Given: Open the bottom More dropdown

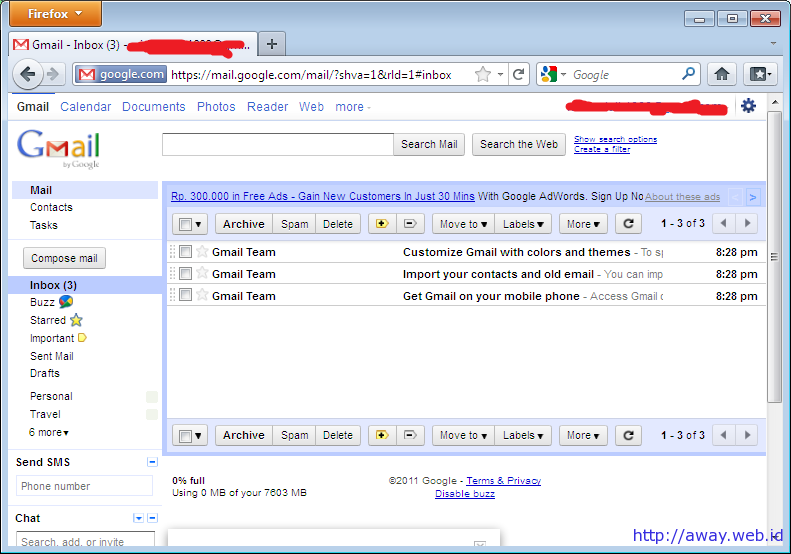Looking at the screenshot, I should [x=583, y=435].
